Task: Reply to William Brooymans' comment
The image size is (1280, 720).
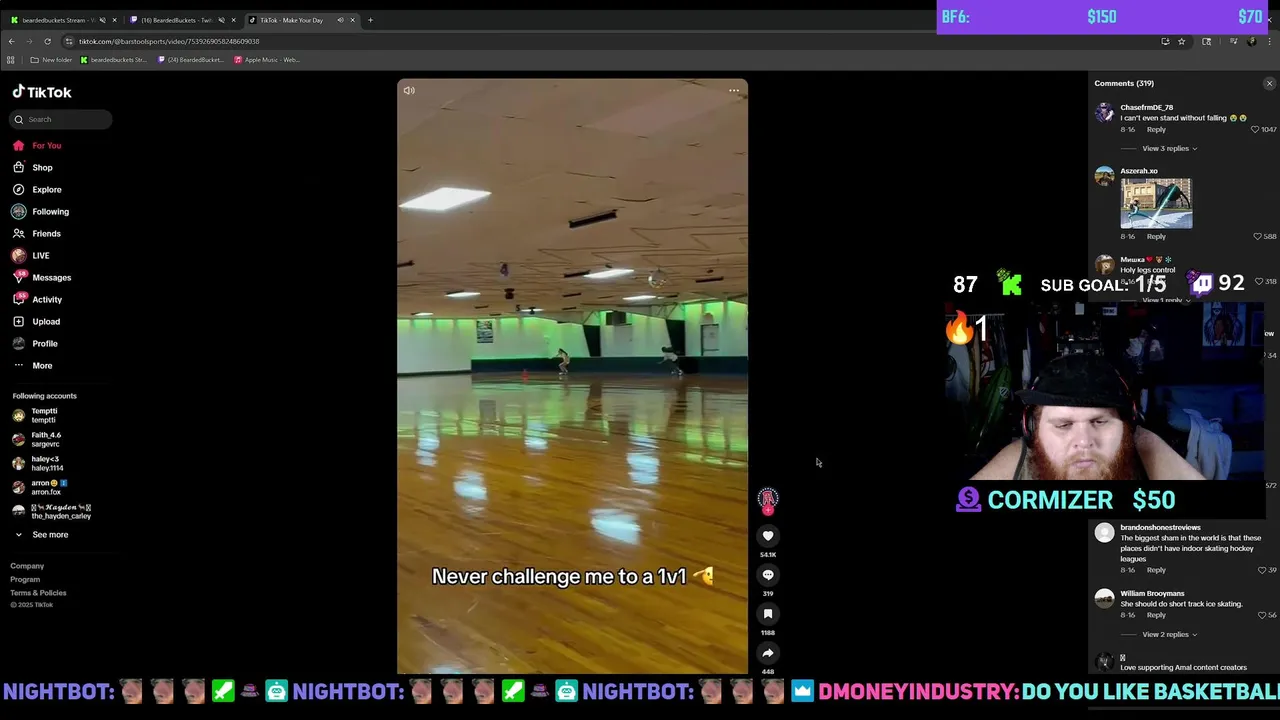Action: (x=1156, y=615)
